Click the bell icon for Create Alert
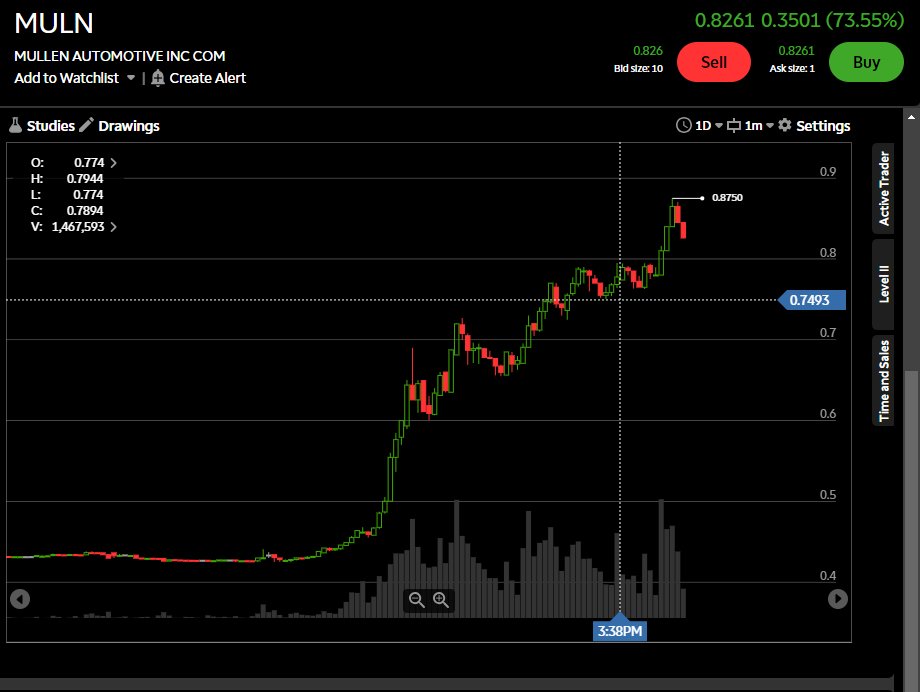920x692 pixels. point(157,78)
